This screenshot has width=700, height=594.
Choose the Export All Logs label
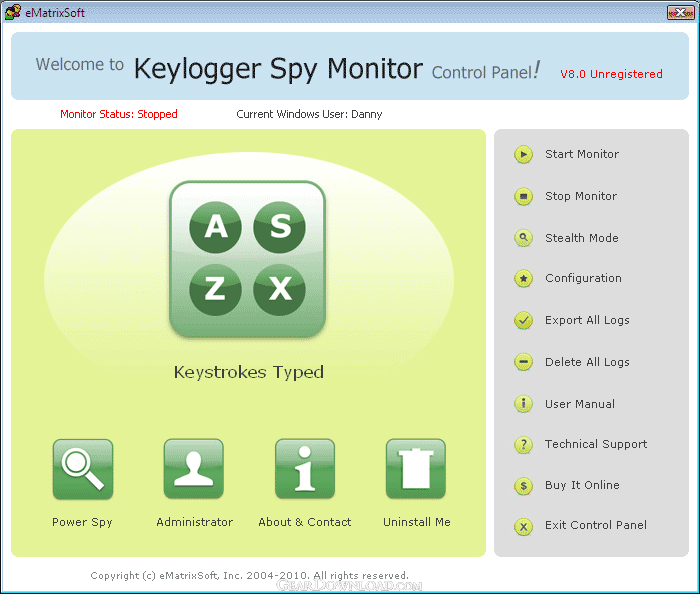587,320
